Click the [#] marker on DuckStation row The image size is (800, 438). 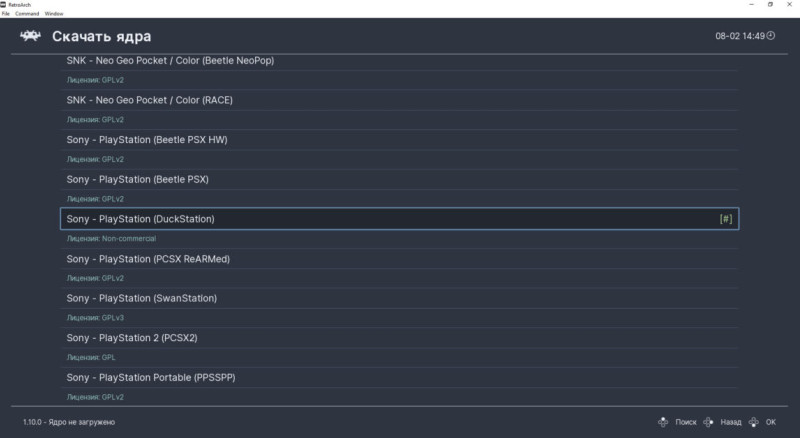(x=726, y=219)
